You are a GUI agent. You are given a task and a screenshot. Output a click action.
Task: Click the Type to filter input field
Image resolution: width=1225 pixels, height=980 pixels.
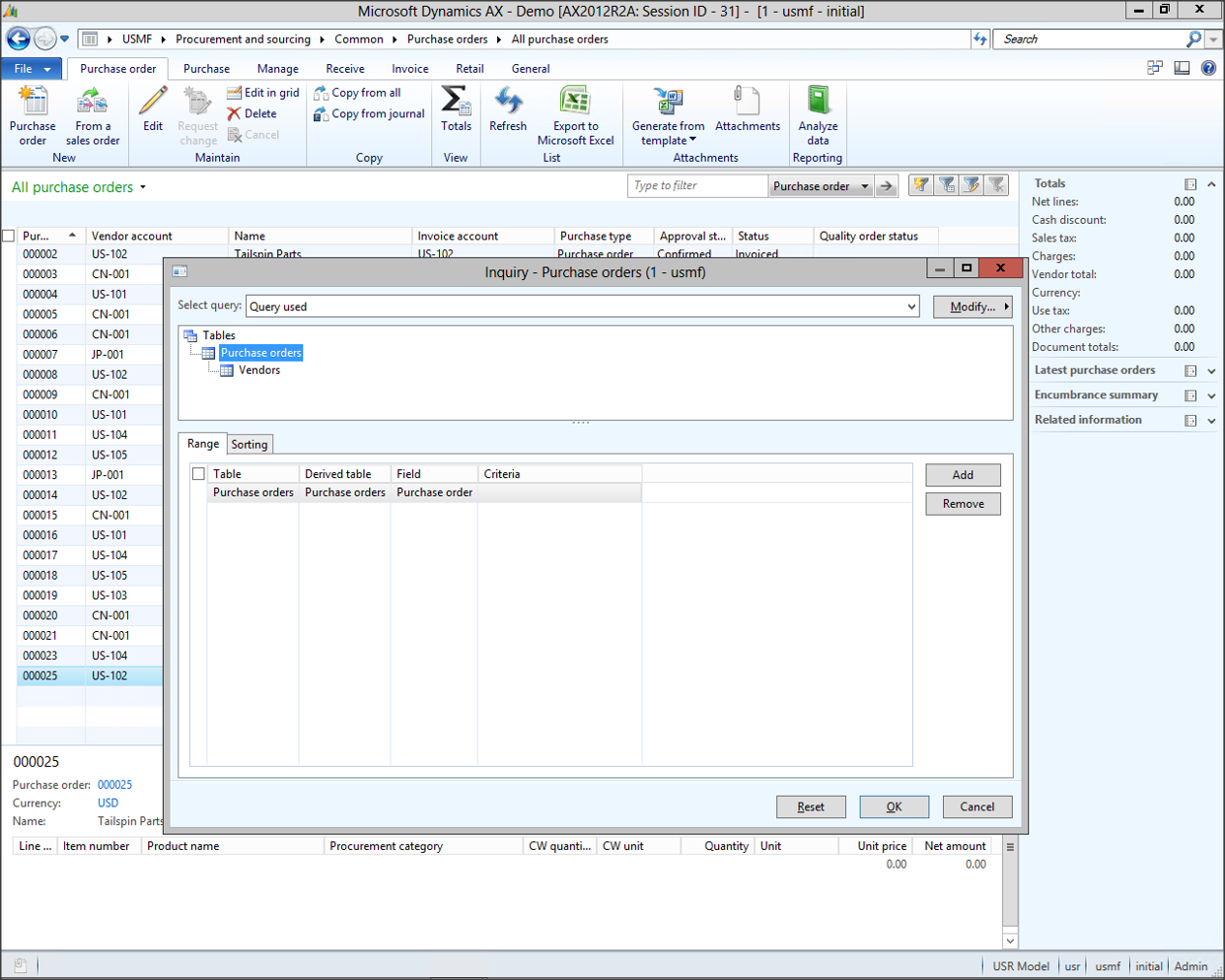[696, 185]
